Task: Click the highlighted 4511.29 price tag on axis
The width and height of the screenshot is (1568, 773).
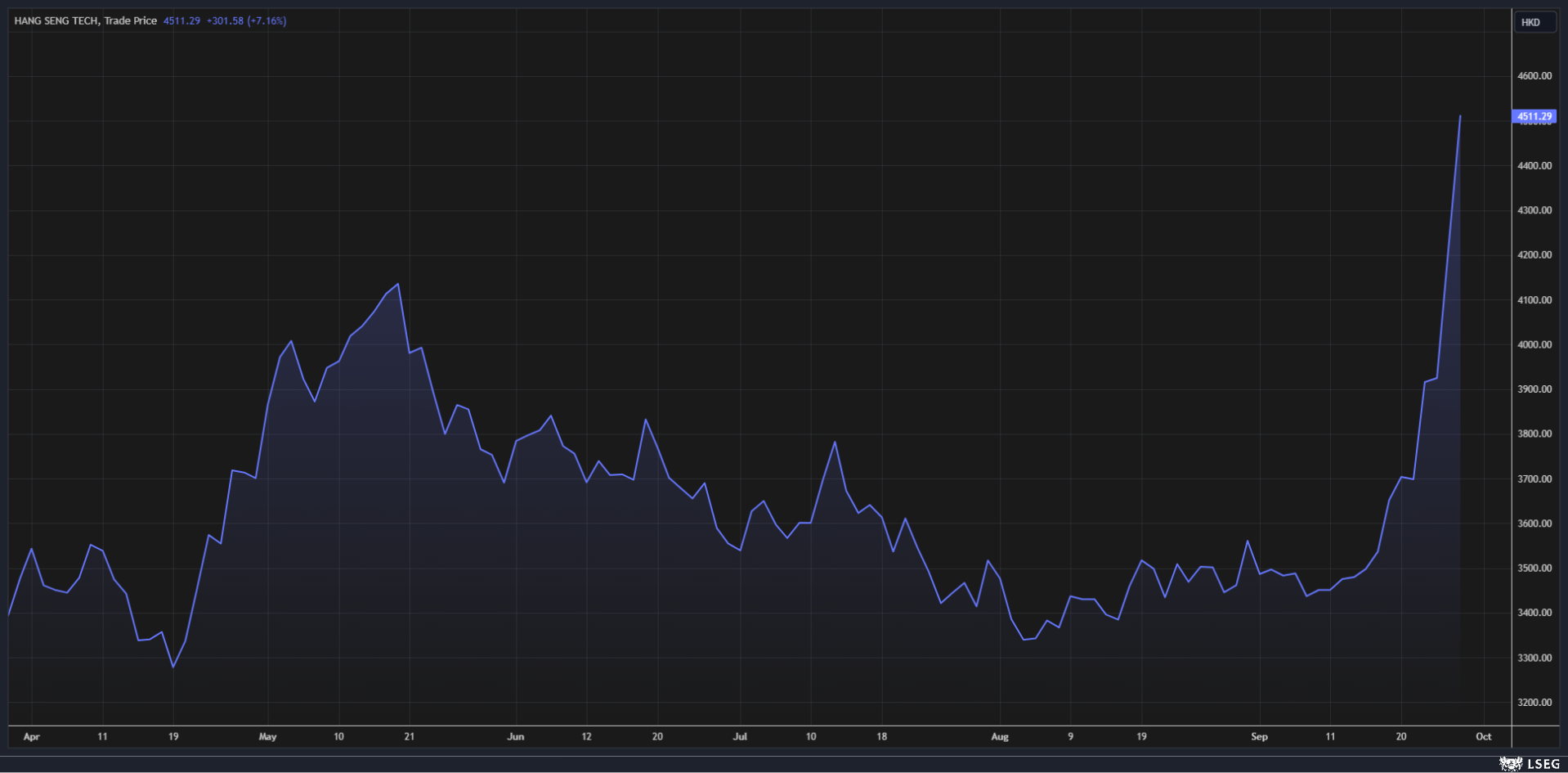Action: [x=1534, y=116]
